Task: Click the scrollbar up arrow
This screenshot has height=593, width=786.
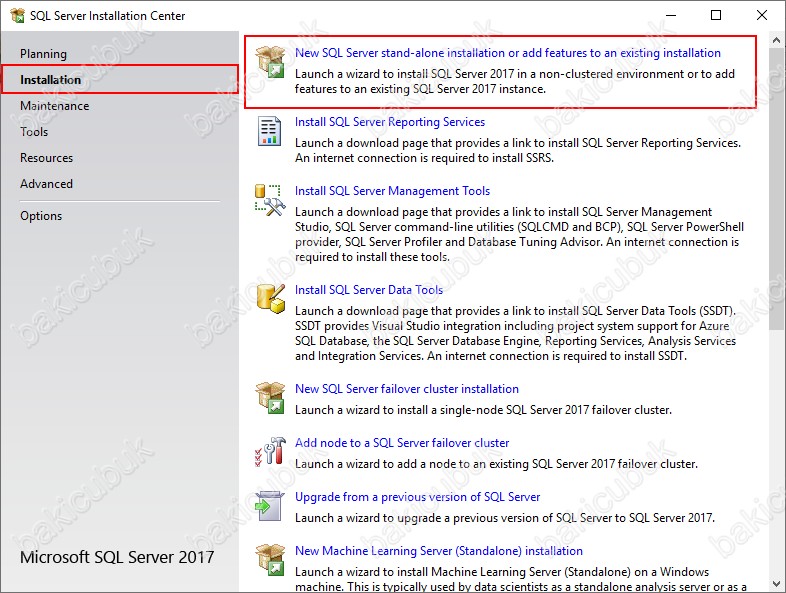Action: coord(777,40)
